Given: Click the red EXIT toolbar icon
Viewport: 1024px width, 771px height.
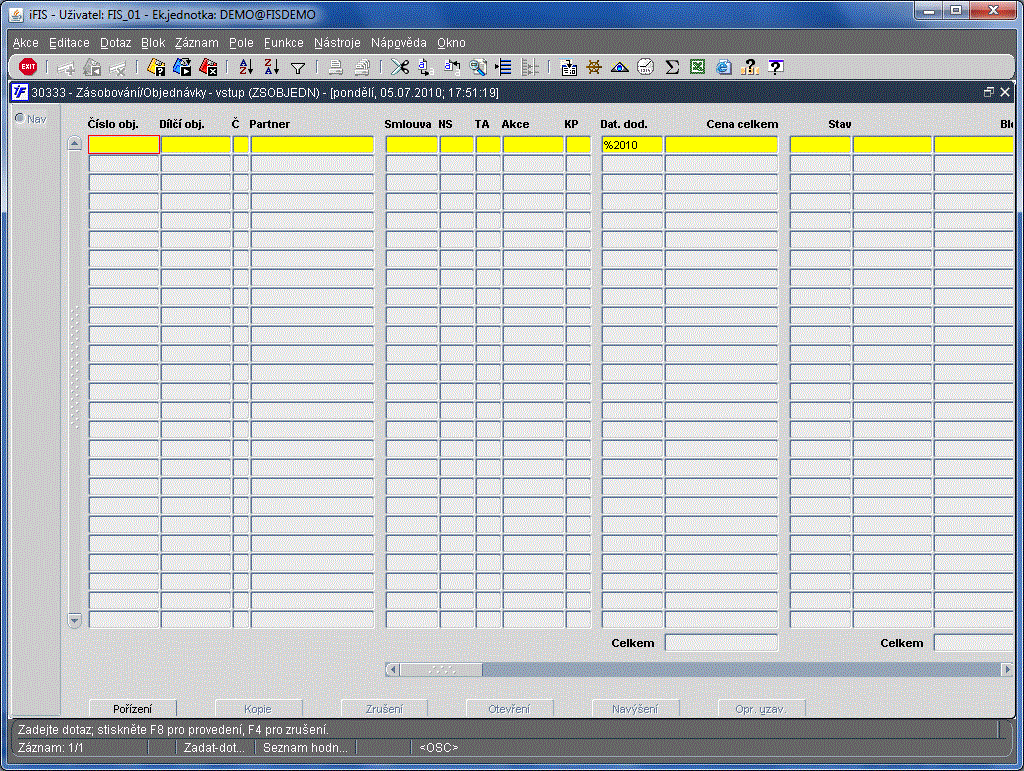Looking at the screenshot, I should click(28, 67).
